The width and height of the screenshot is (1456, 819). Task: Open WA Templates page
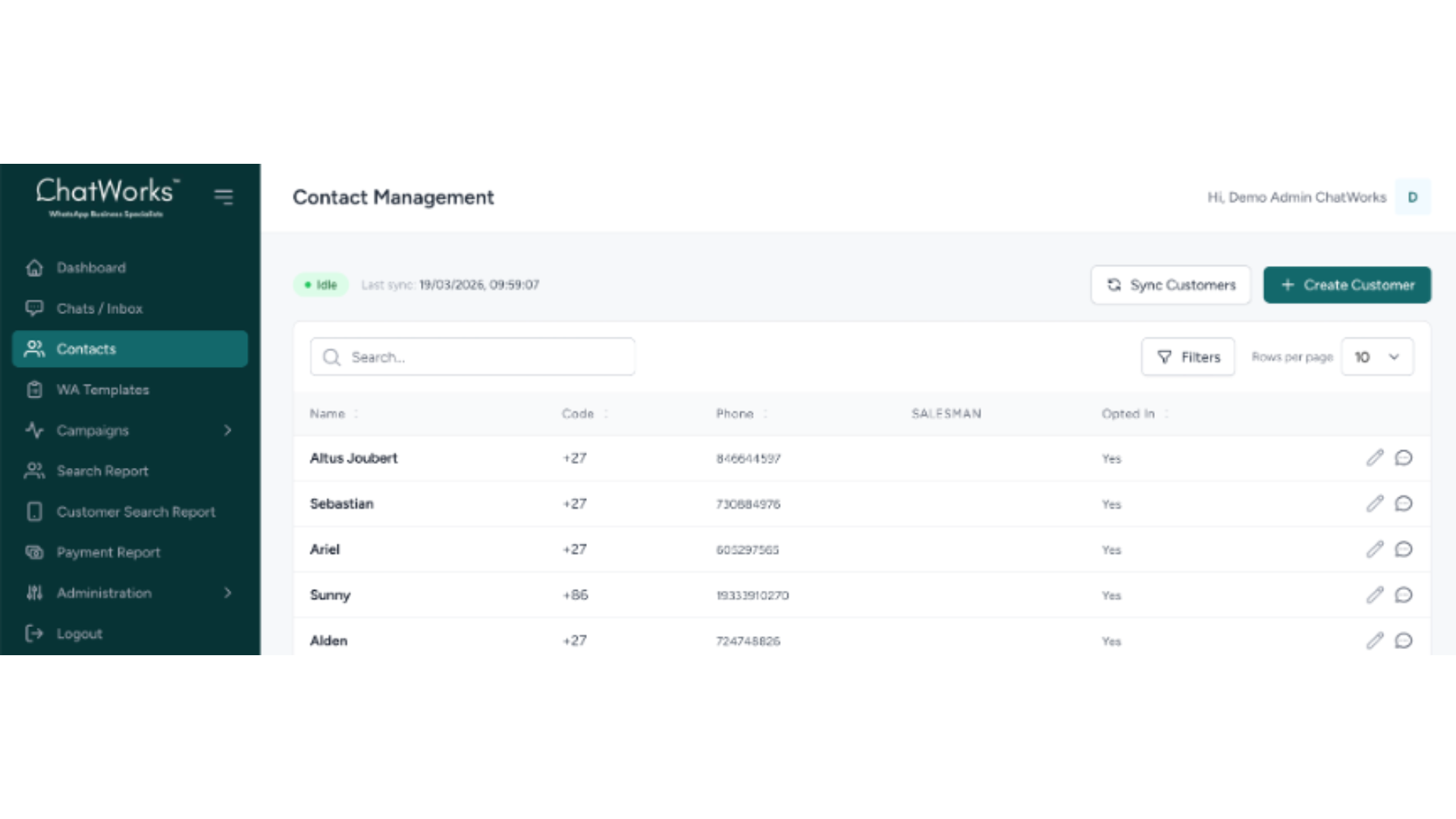(x=130, y=390)
